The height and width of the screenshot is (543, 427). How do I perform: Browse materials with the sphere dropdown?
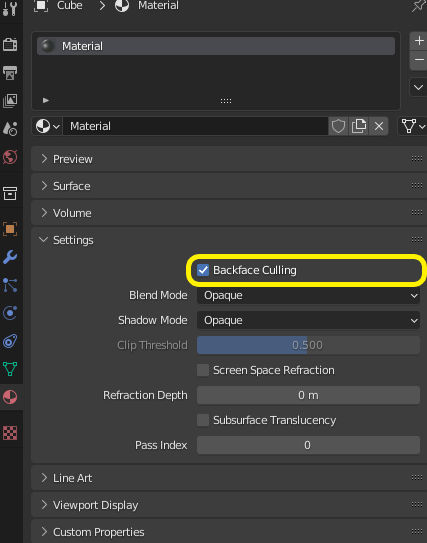coord(48,126)
